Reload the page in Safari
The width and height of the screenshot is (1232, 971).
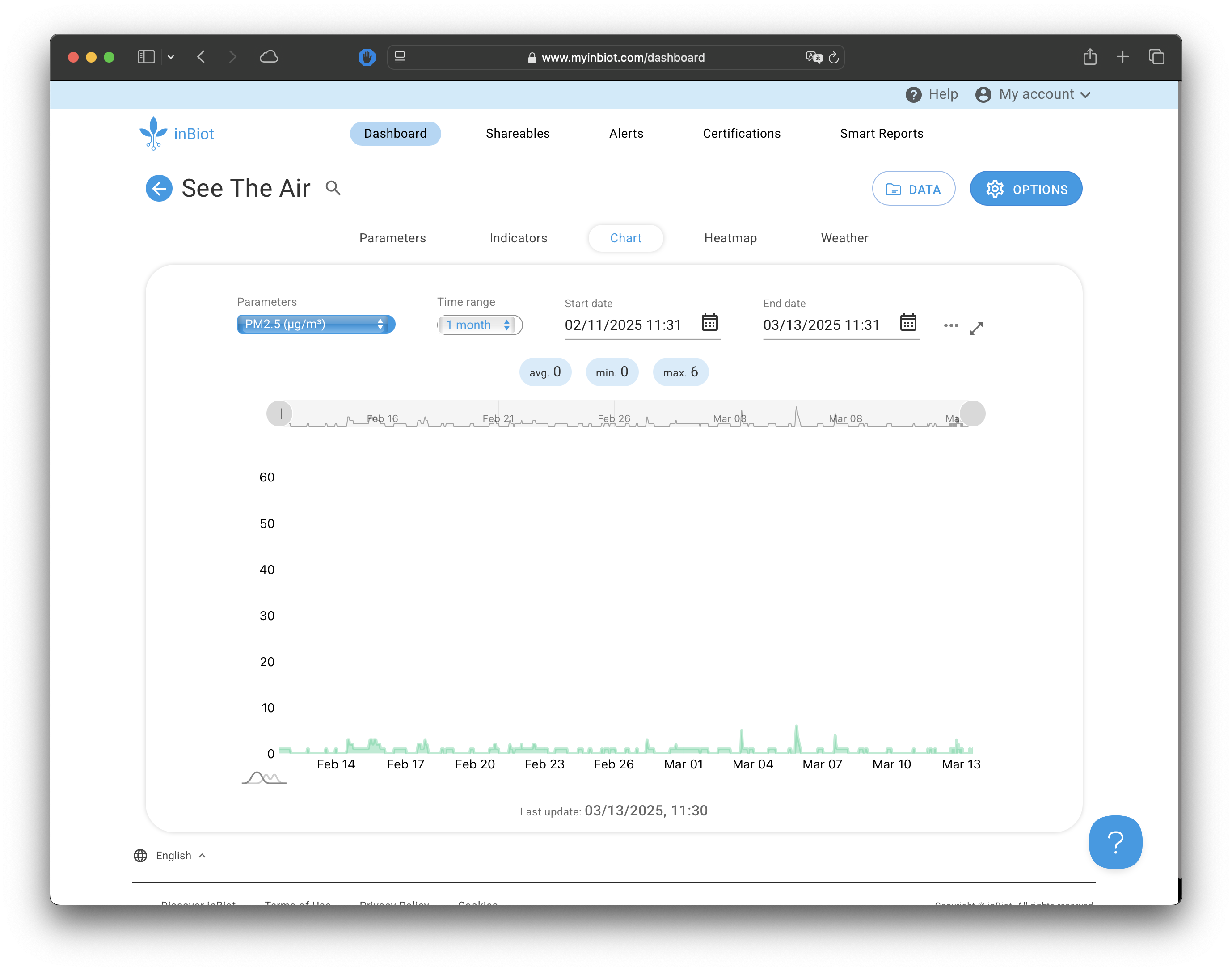click(833, 57)
